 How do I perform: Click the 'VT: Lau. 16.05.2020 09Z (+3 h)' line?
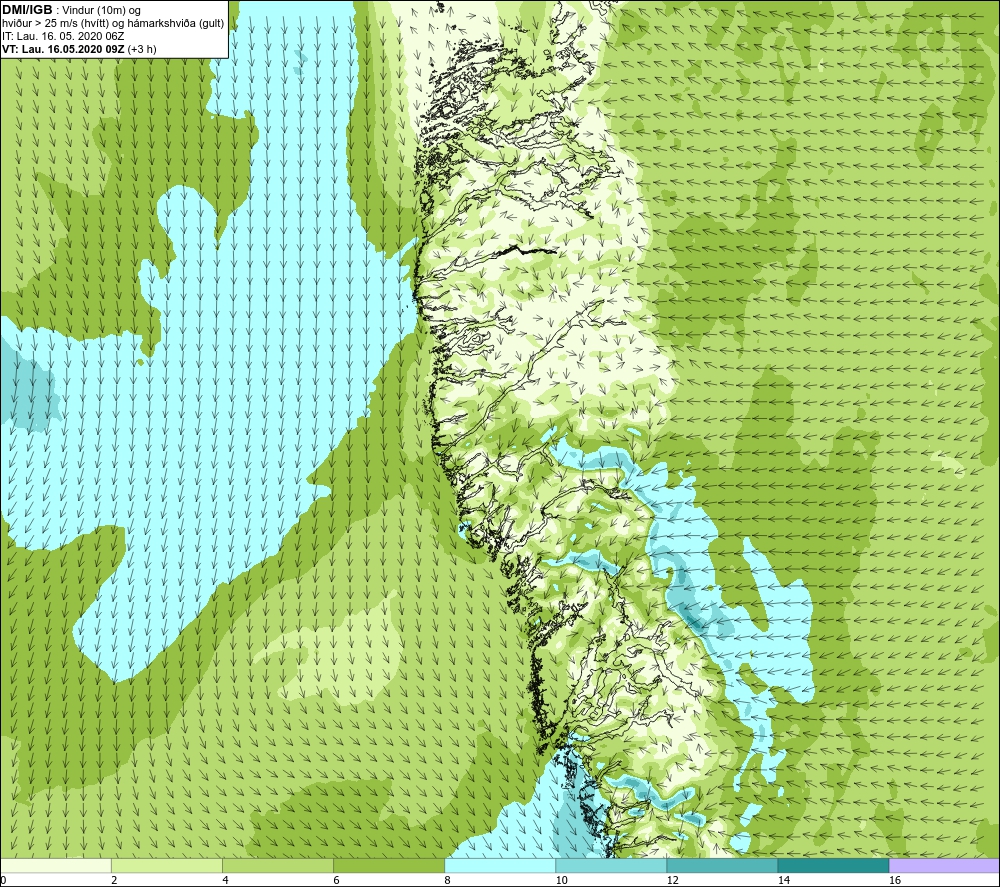(x=79, y=48)
